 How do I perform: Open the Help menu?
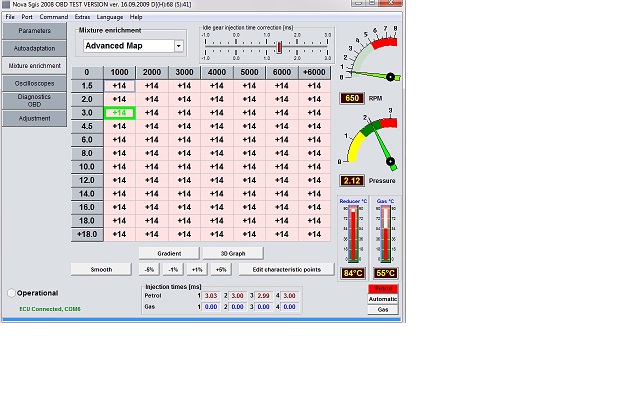(136, 17)
